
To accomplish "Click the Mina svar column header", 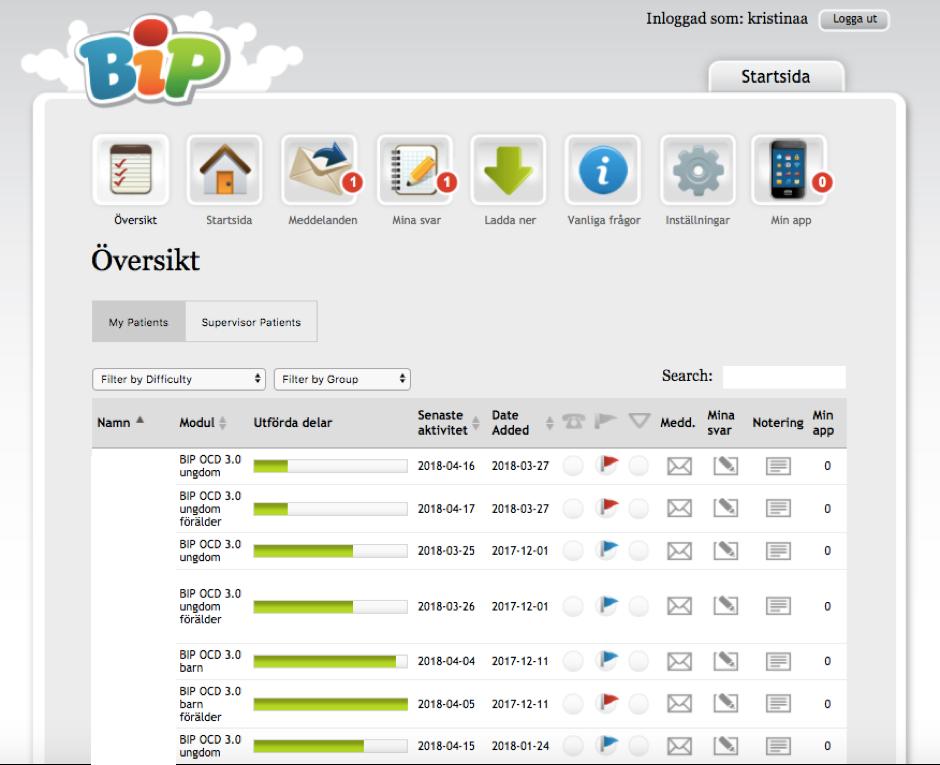I will (721, 423).
